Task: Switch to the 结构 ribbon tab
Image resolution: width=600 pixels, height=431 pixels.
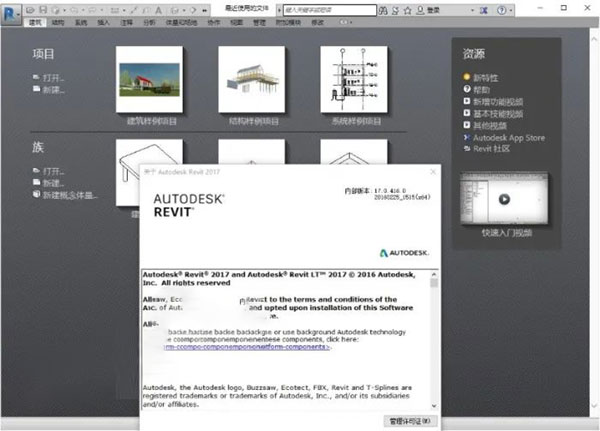Action: coord(58,23)
